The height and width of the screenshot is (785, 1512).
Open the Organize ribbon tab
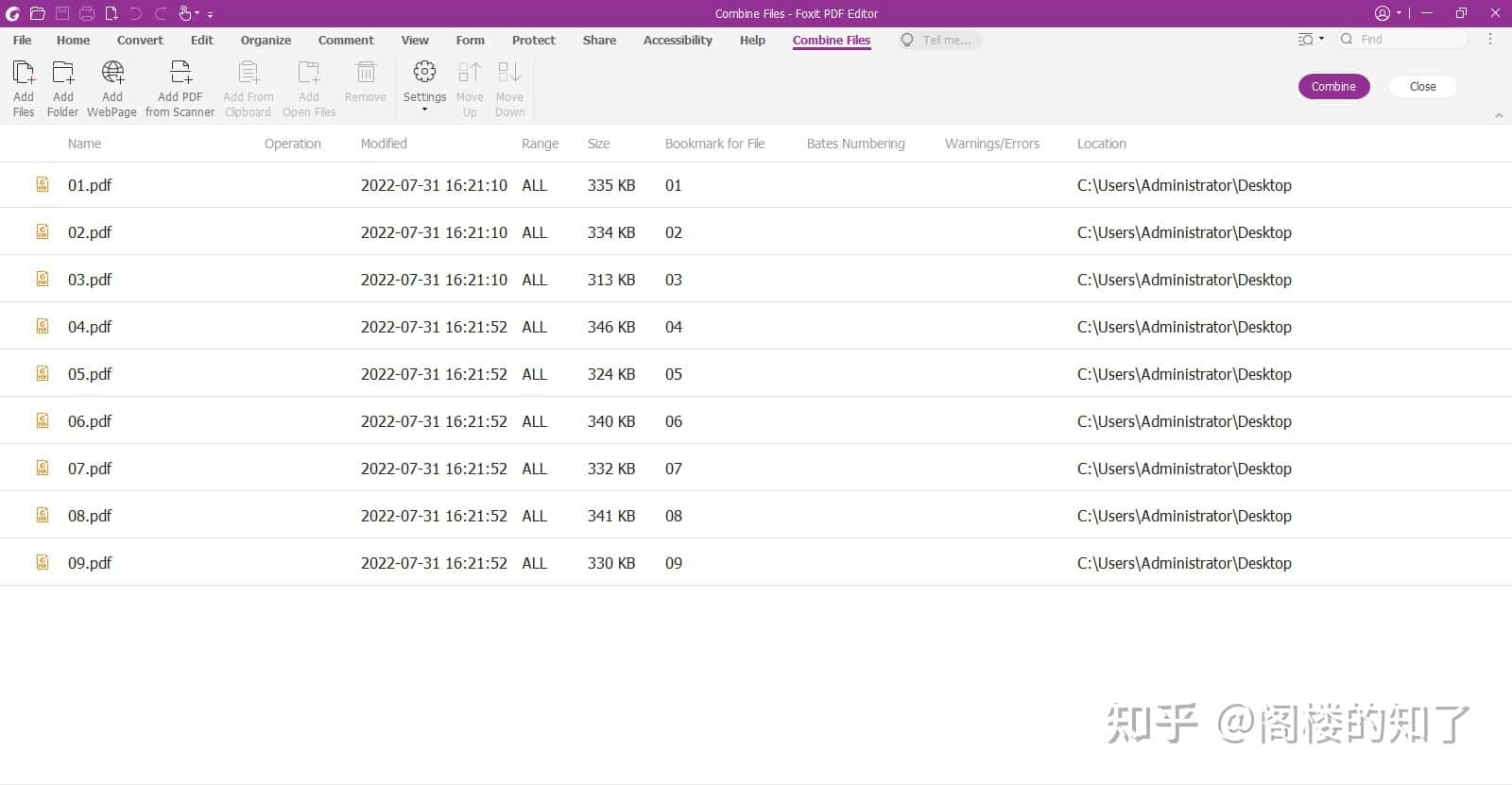point(266,40)
